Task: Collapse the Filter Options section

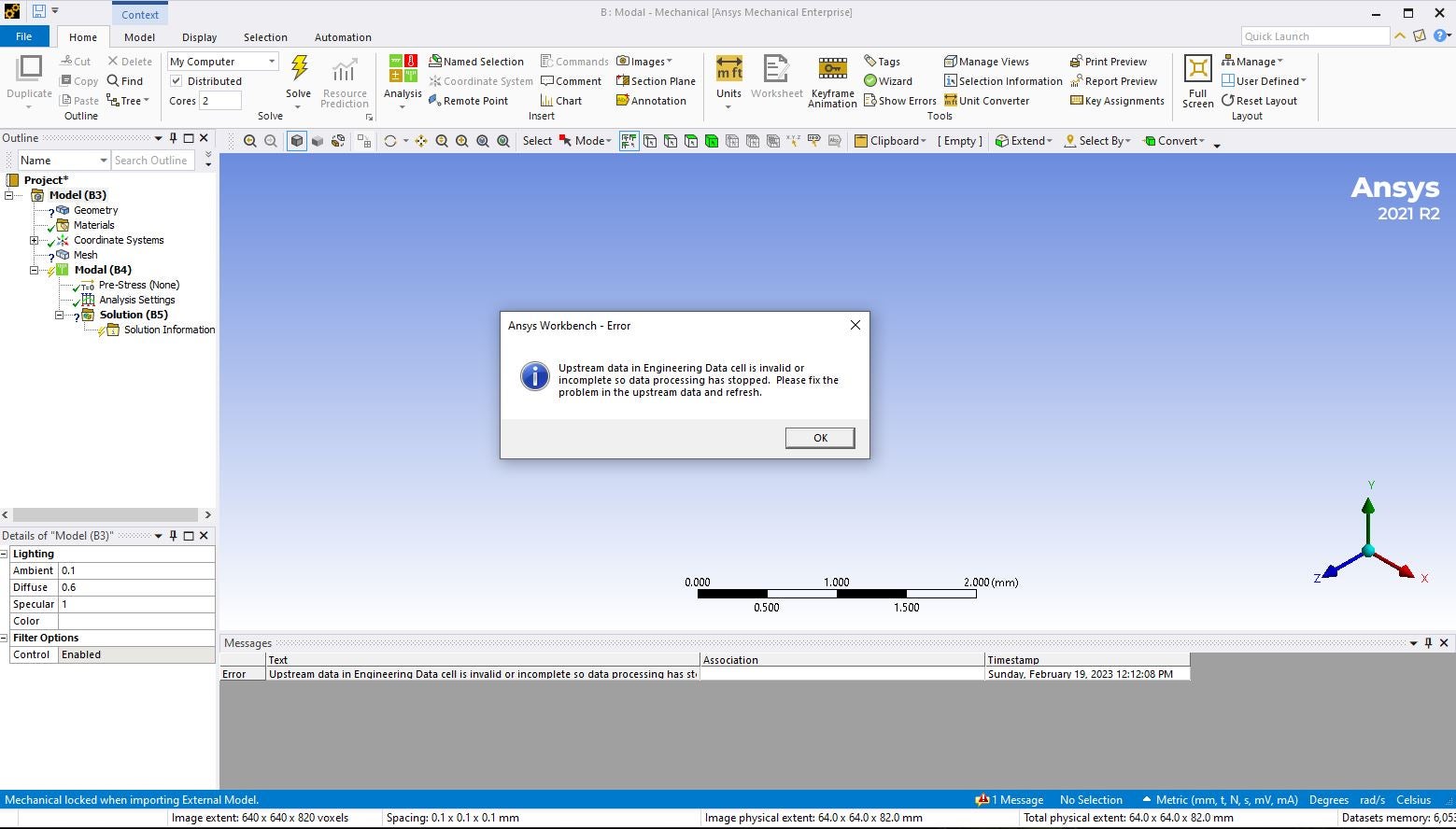Action: [x=5, y=638]
